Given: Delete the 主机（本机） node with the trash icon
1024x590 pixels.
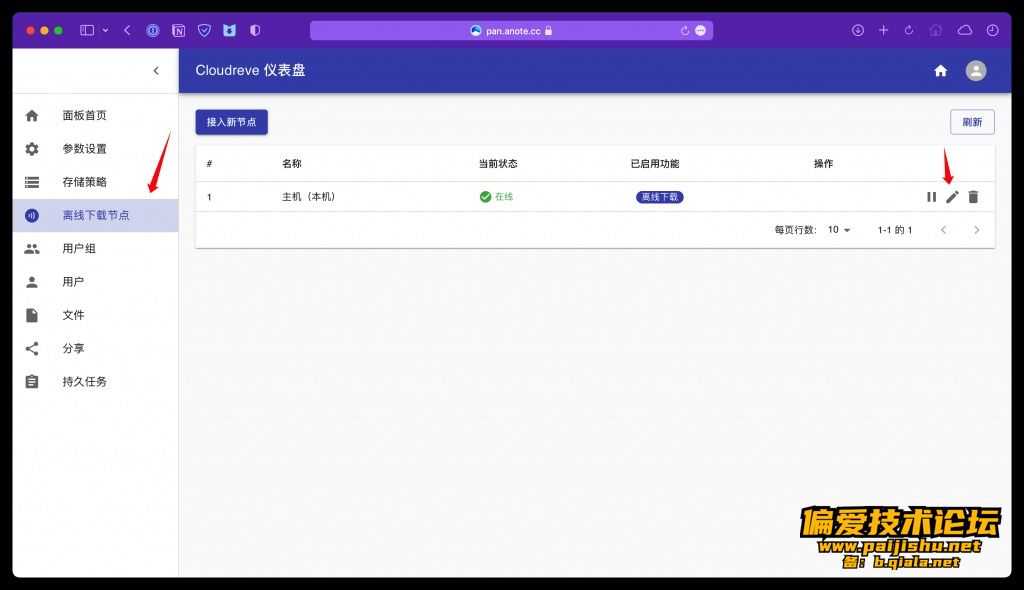Looking at the screenshot, I should pos(974,197).
